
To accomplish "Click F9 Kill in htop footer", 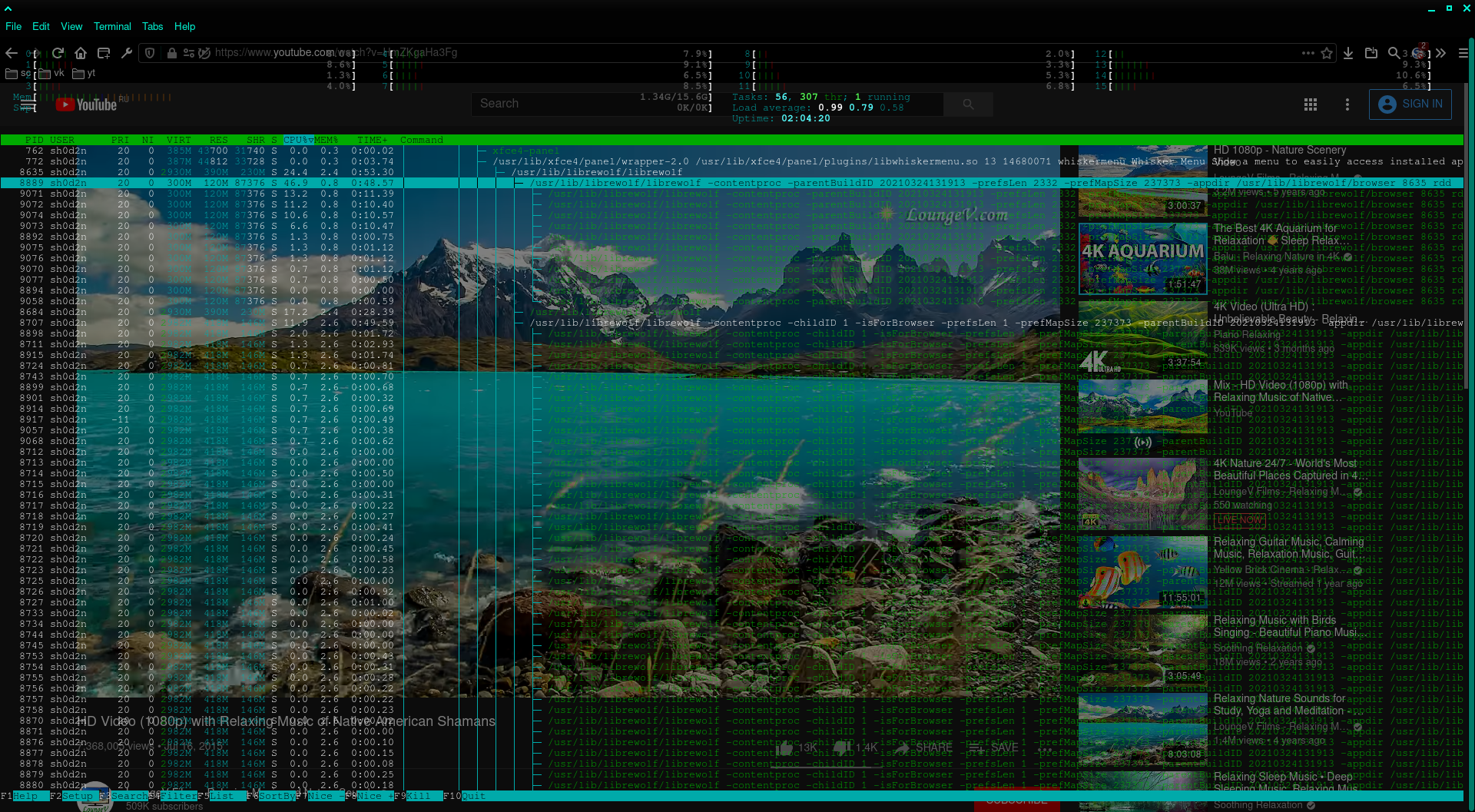I will click(x=419, y=796).
